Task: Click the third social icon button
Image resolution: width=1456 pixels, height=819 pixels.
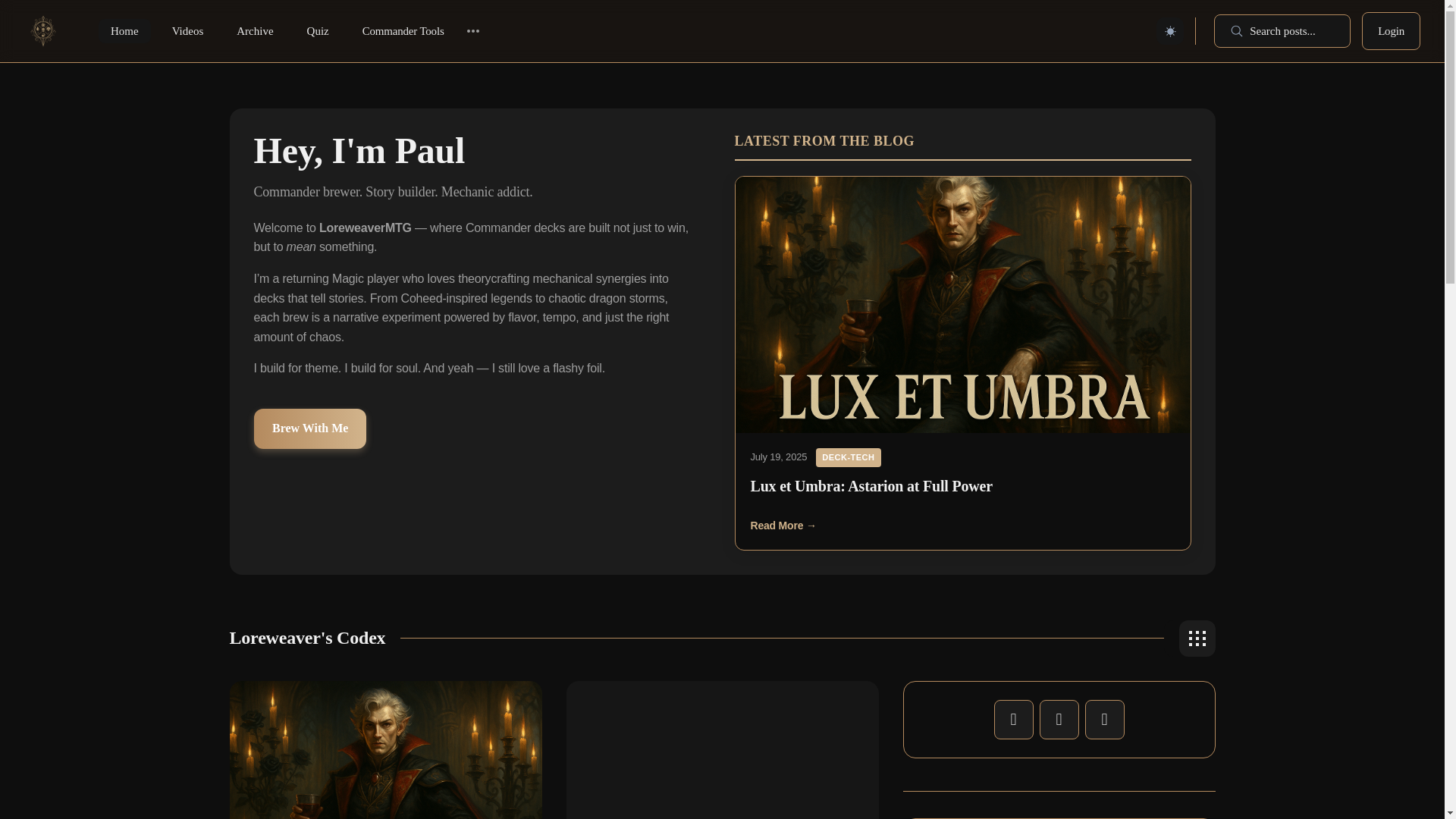Action: click(1104, 720)
